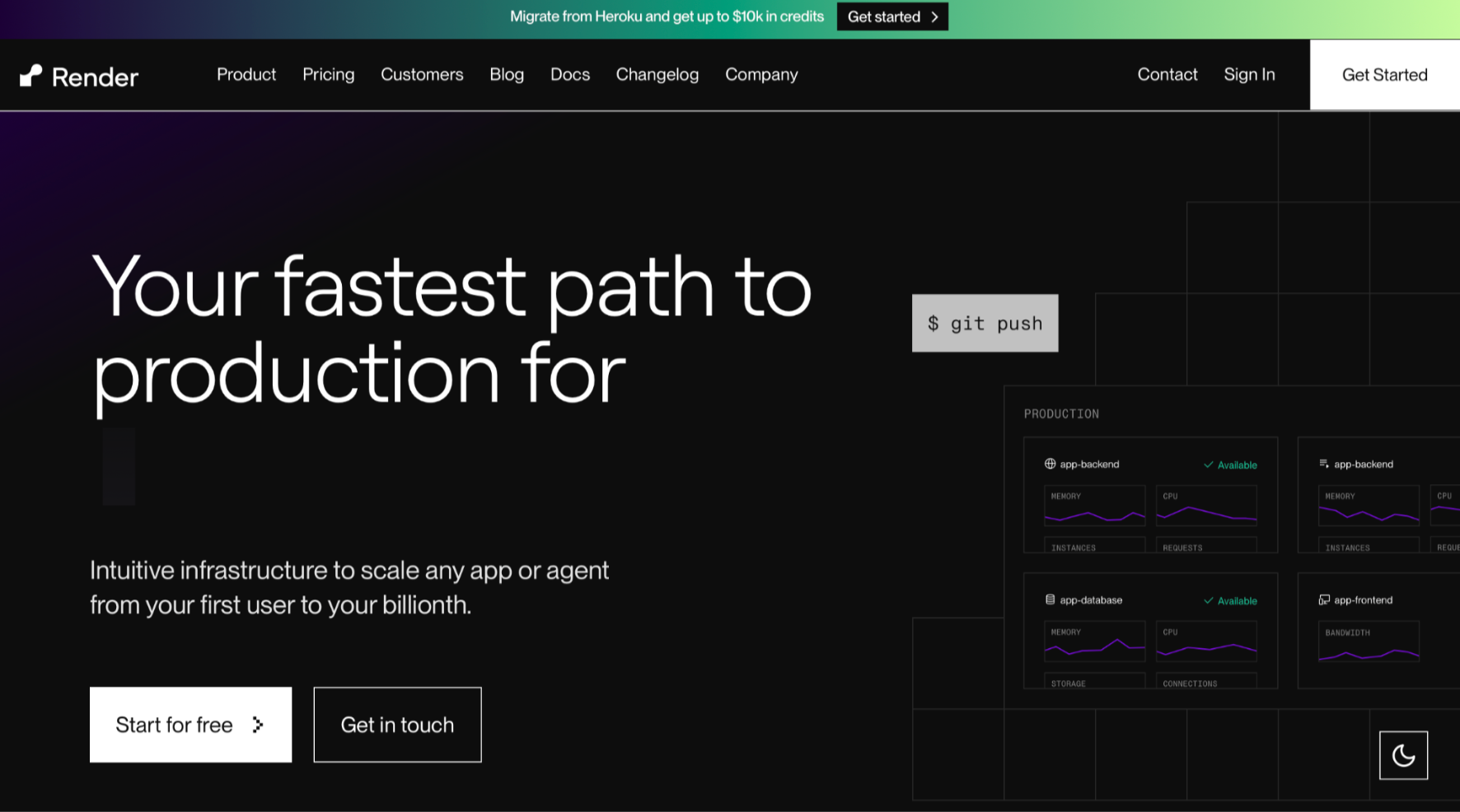
Task: Click the git push terminal snippet
Action: point(985,323)
